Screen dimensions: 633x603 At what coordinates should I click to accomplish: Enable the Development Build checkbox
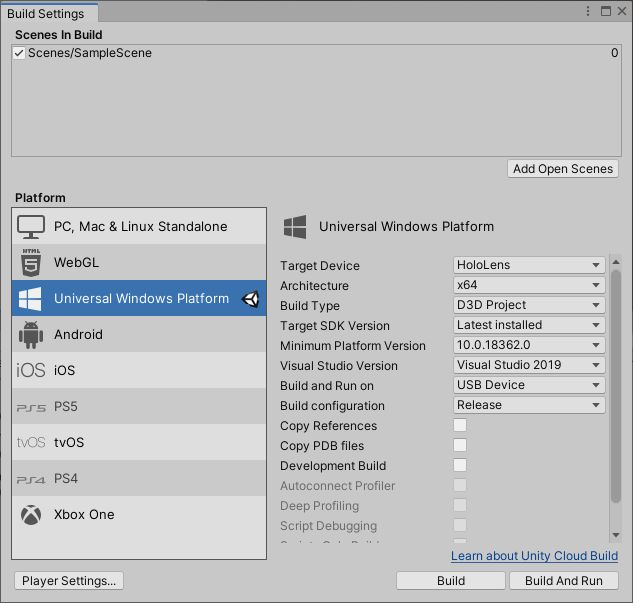click(x=460, y=465)
